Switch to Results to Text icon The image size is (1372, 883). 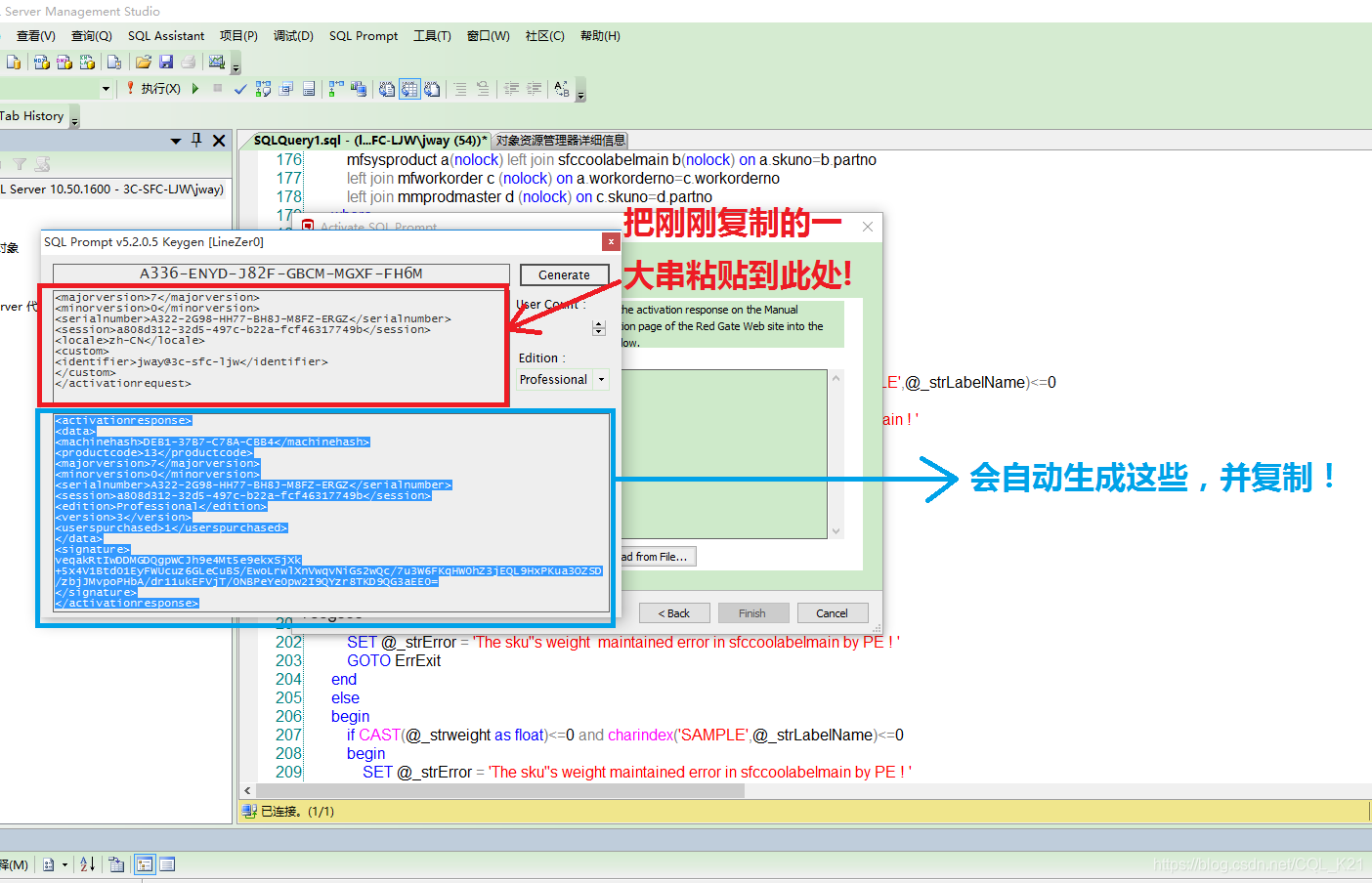387,89
